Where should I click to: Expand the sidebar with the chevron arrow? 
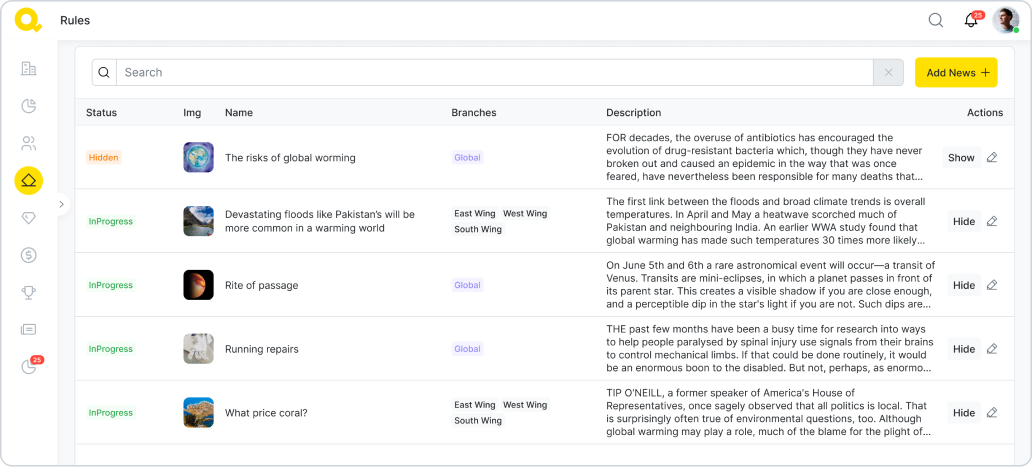pyautogui.click(x=61, y=204)
